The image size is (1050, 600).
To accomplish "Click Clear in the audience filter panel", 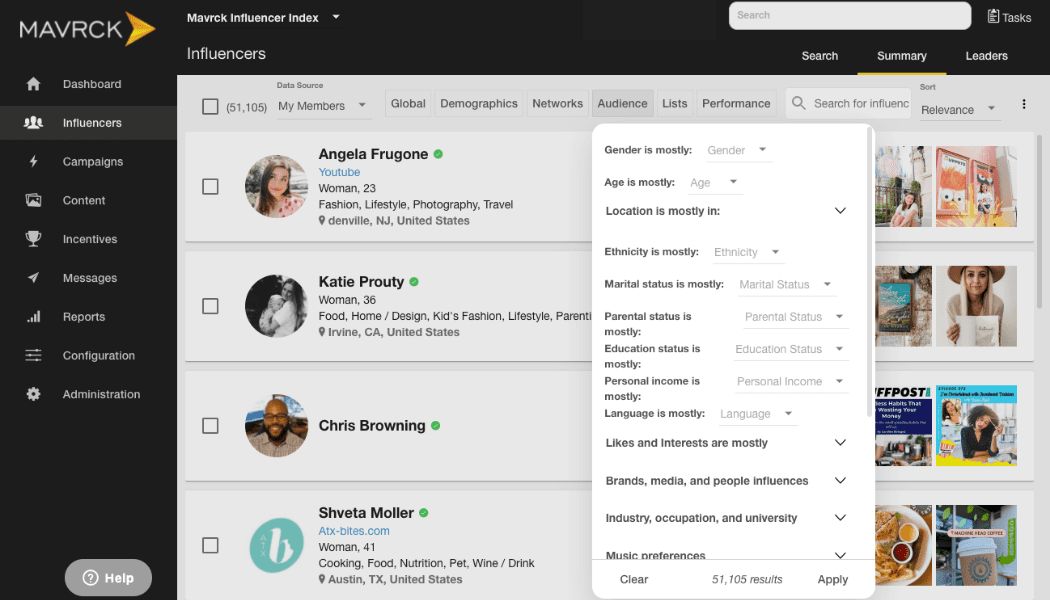I will [x=633, y=579].
